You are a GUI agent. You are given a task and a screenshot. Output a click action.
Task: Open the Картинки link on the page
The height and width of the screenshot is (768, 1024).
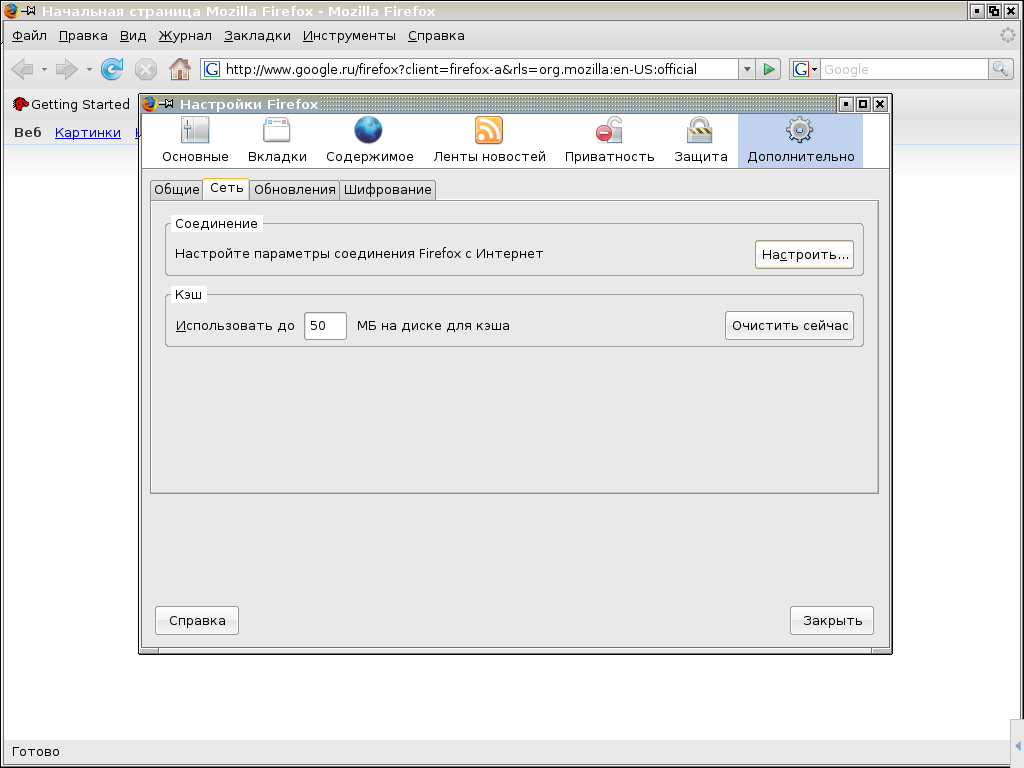click(x=88, y=133)
